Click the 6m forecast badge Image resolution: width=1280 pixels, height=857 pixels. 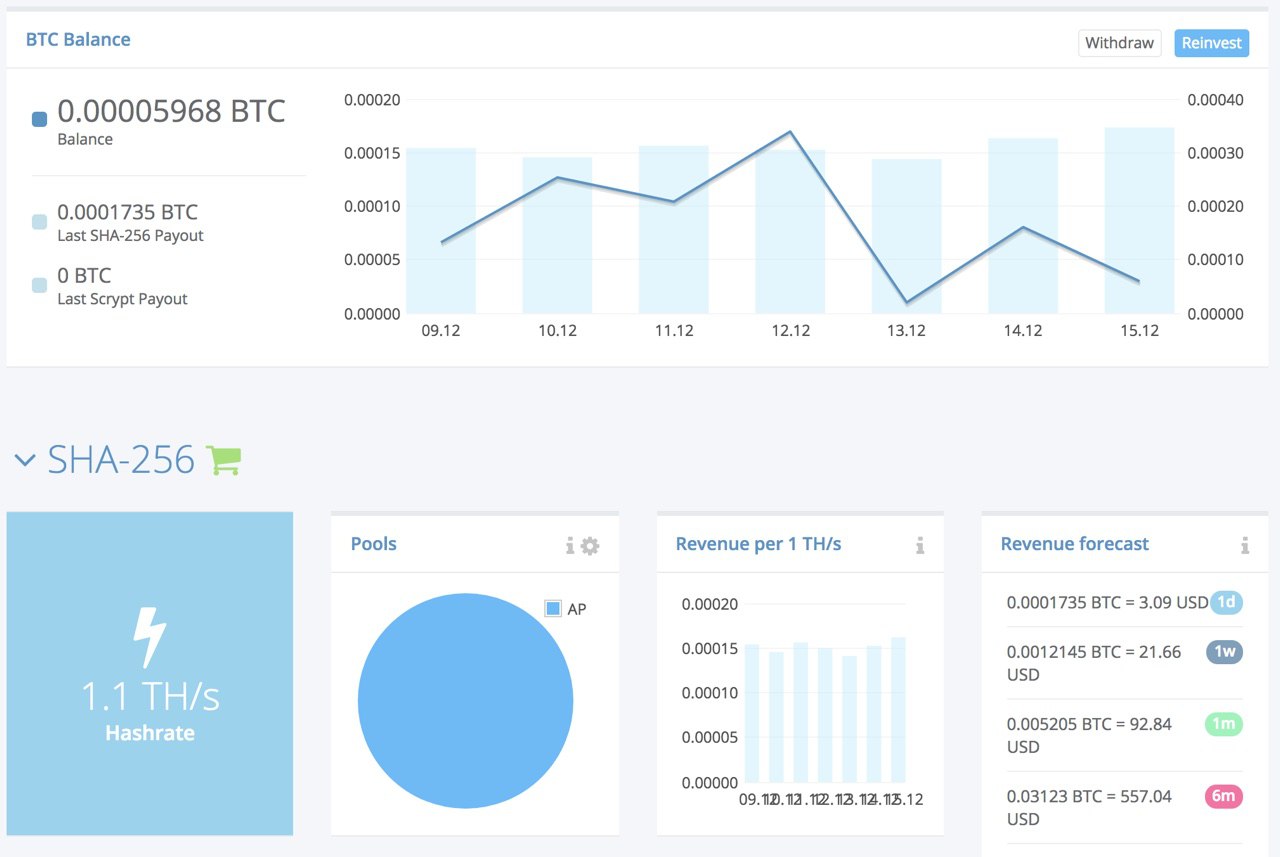(1224, 796)
